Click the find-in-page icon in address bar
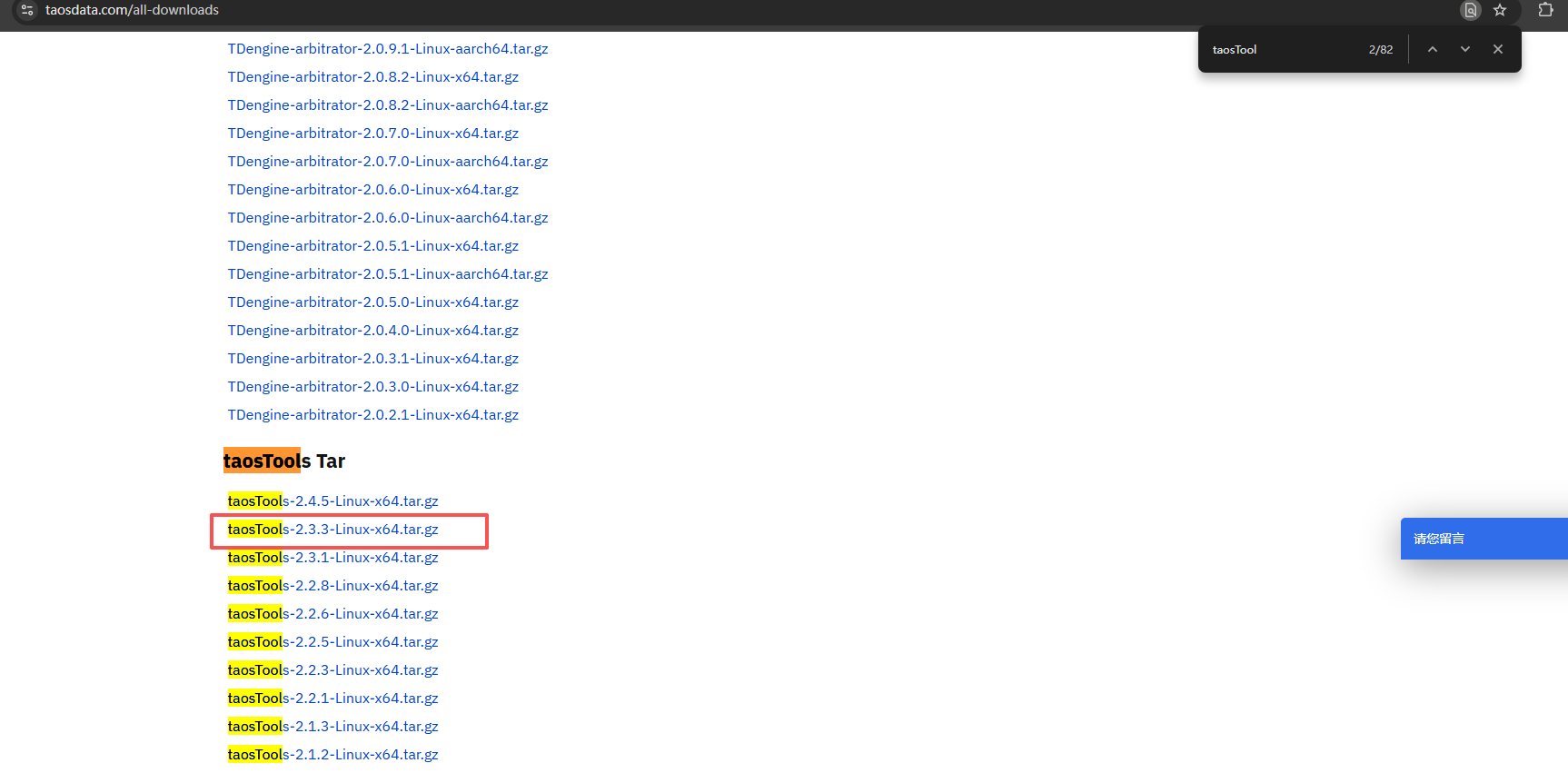Image resolution: width=1568 pixels, height=773 pixels. coord(1470,10)
